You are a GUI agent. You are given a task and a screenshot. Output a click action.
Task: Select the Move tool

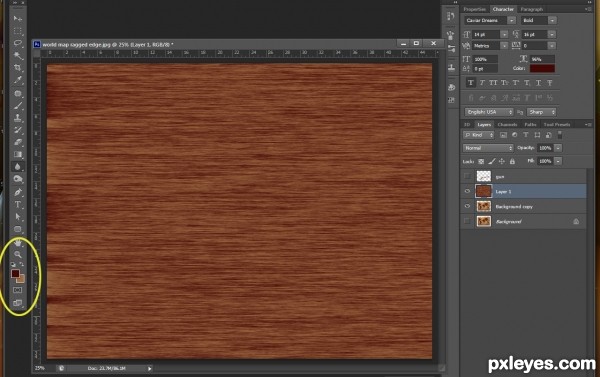click(x=18, y=18)
